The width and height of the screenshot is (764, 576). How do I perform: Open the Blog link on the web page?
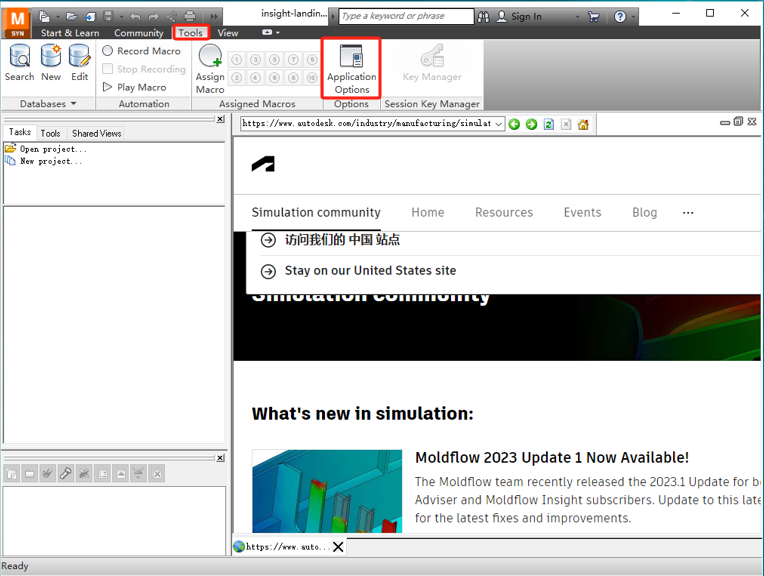[x=645, y=212]
